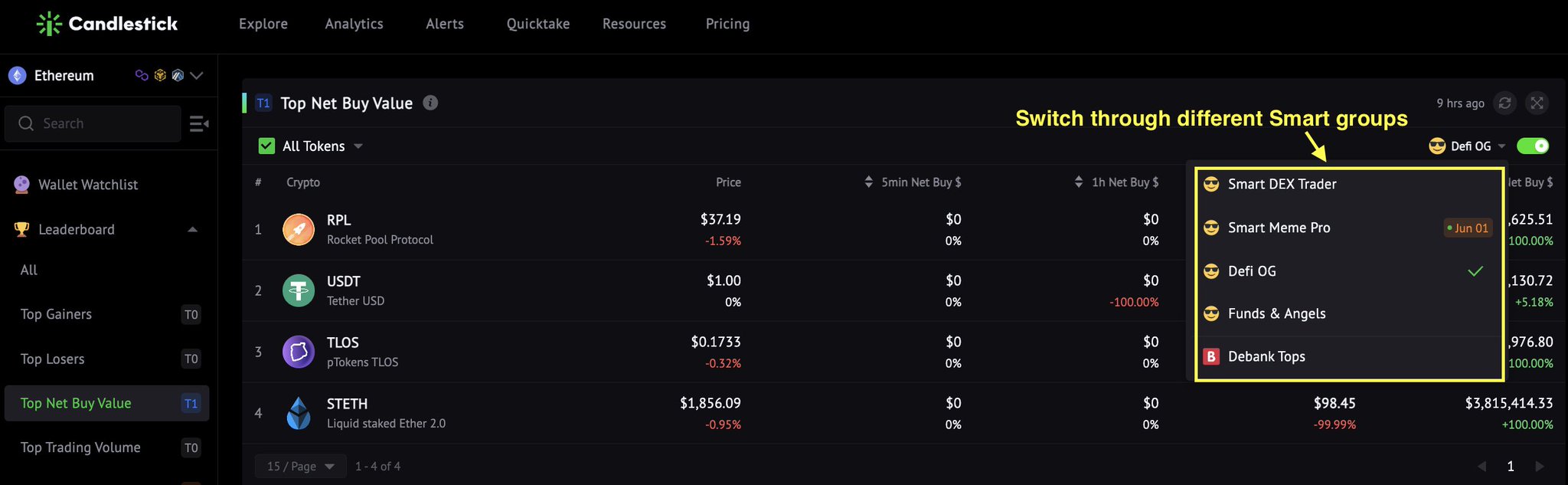
Task: Click the T0 badge next to Top Trading Volume
Action: coord(191,447)
